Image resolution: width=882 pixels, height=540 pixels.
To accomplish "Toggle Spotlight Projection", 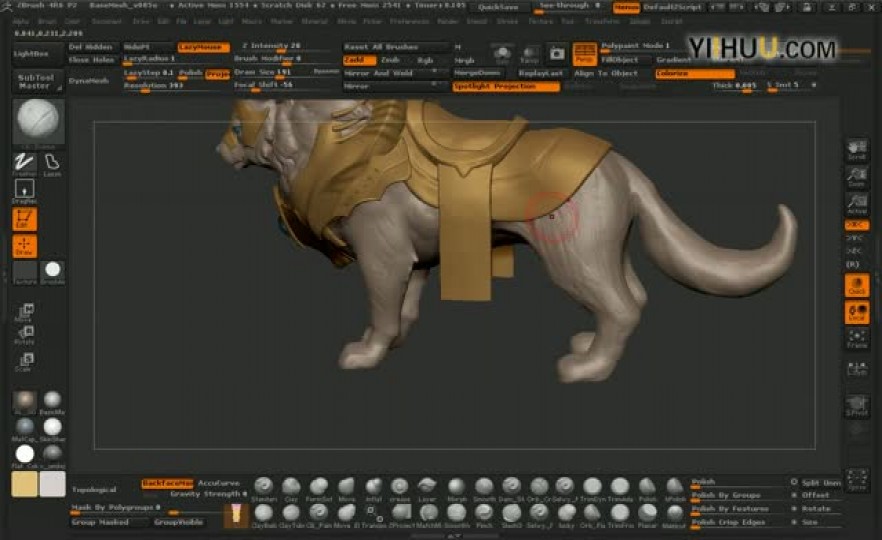I will (506, 87).
